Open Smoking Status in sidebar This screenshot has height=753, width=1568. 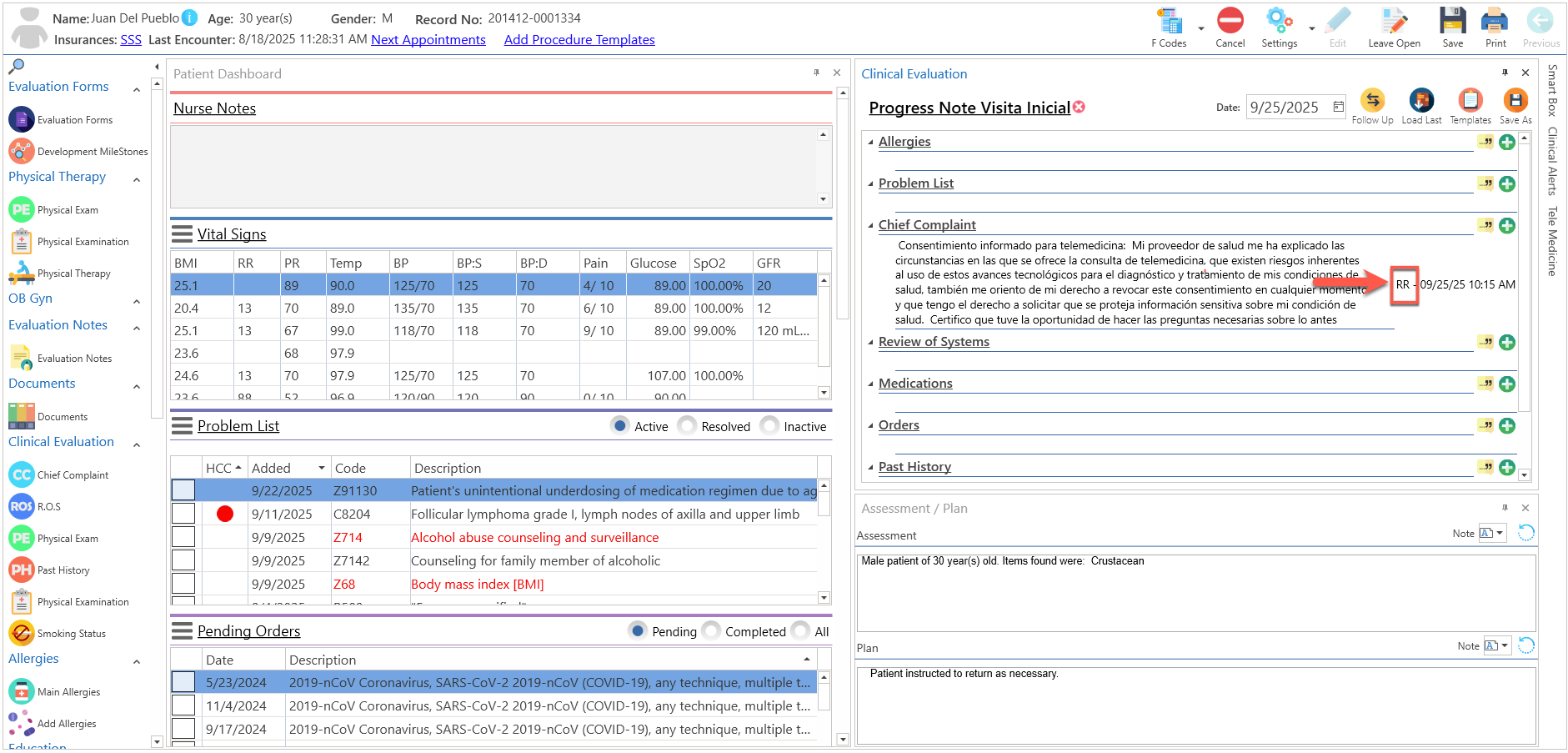[x=58, y=634]
